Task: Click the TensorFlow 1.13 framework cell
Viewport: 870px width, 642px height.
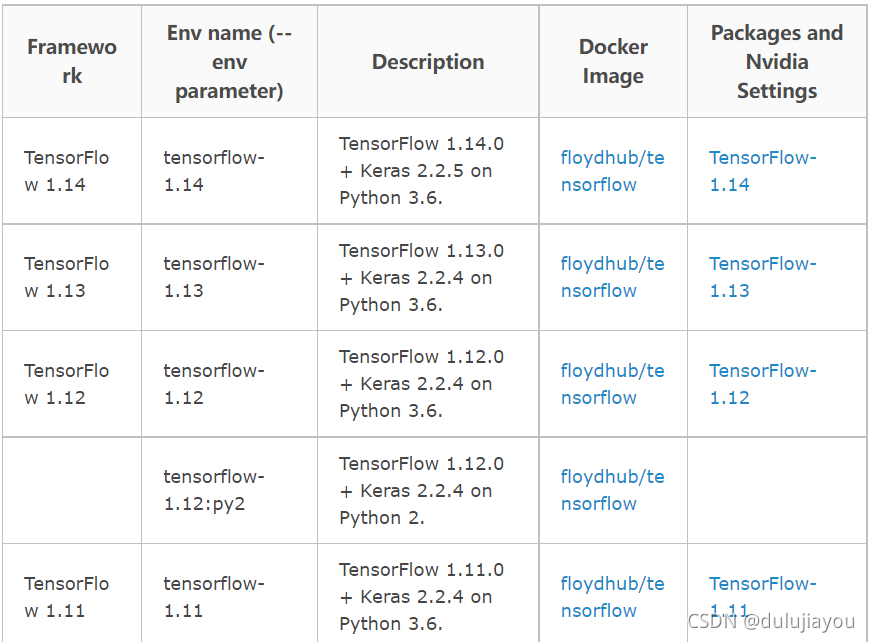Action: 67,277
